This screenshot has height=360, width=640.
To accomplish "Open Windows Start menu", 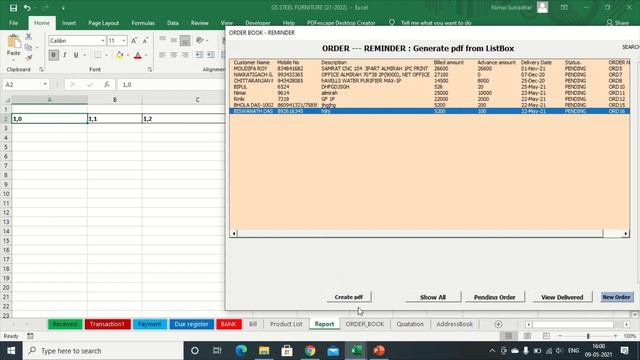I will coord(11,351).
